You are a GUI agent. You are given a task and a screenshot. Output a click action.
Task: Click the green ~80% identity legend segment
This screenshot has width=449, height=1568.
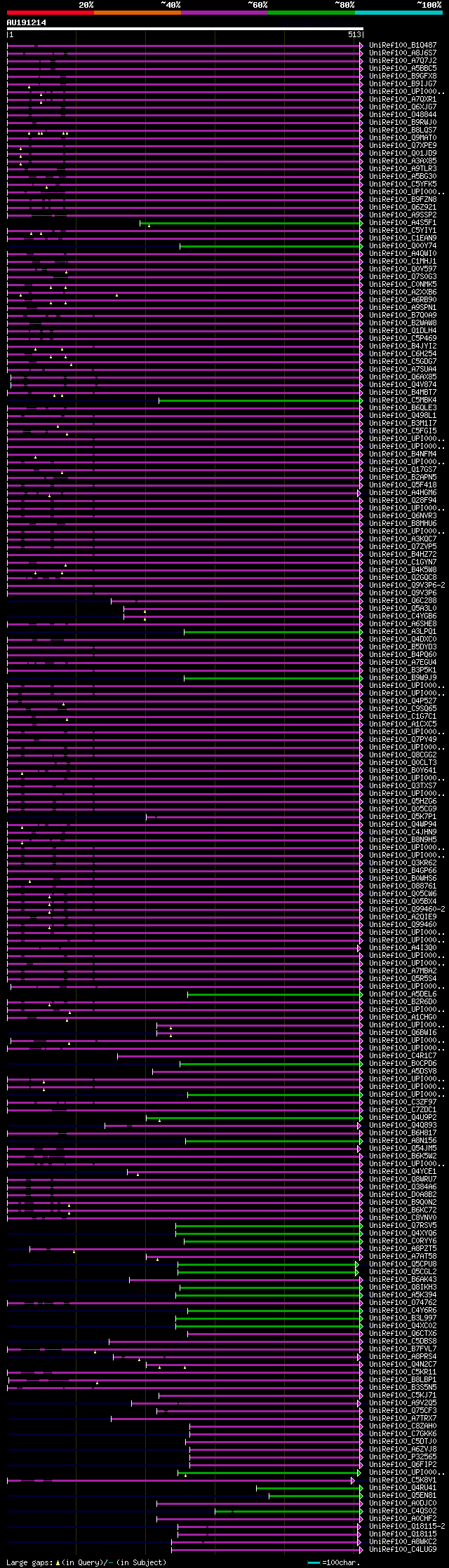point(311,13)
